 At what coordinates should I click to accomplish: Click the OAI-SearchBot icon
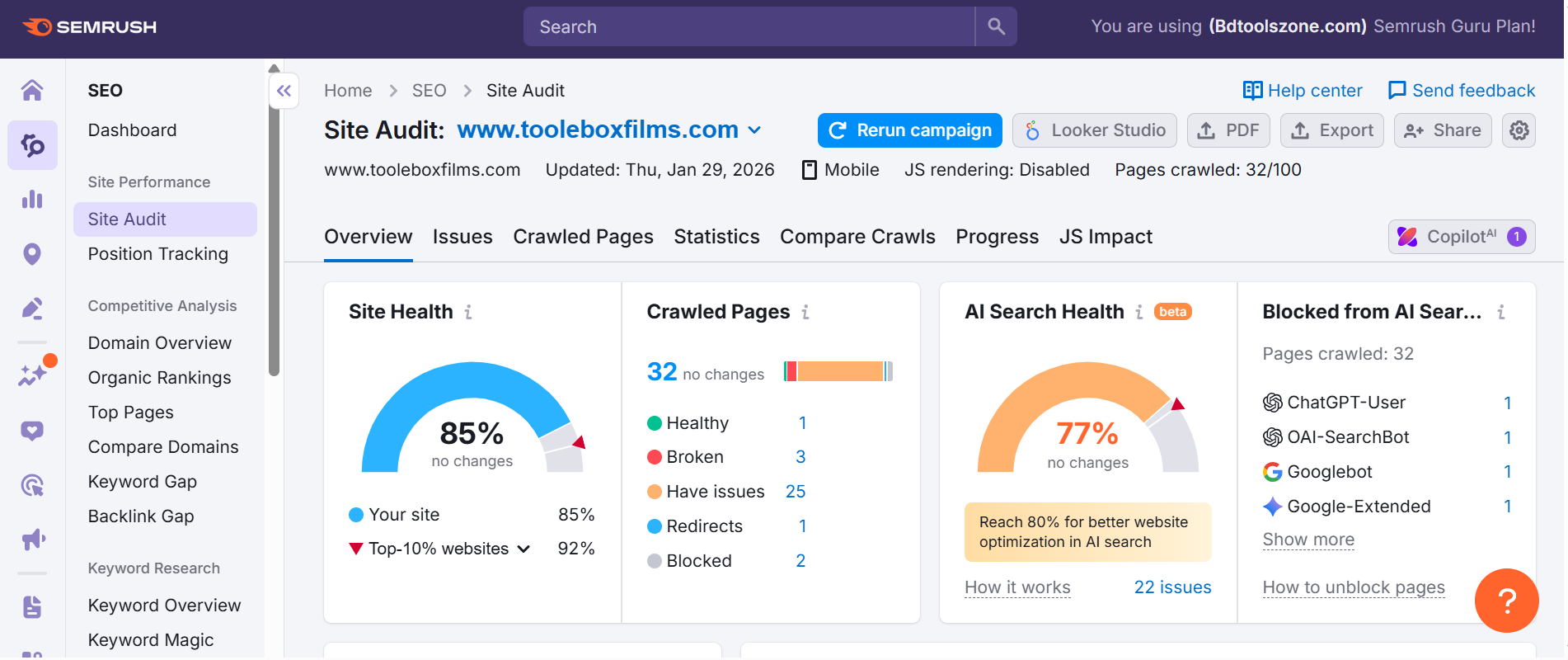tap(1274, 437)
